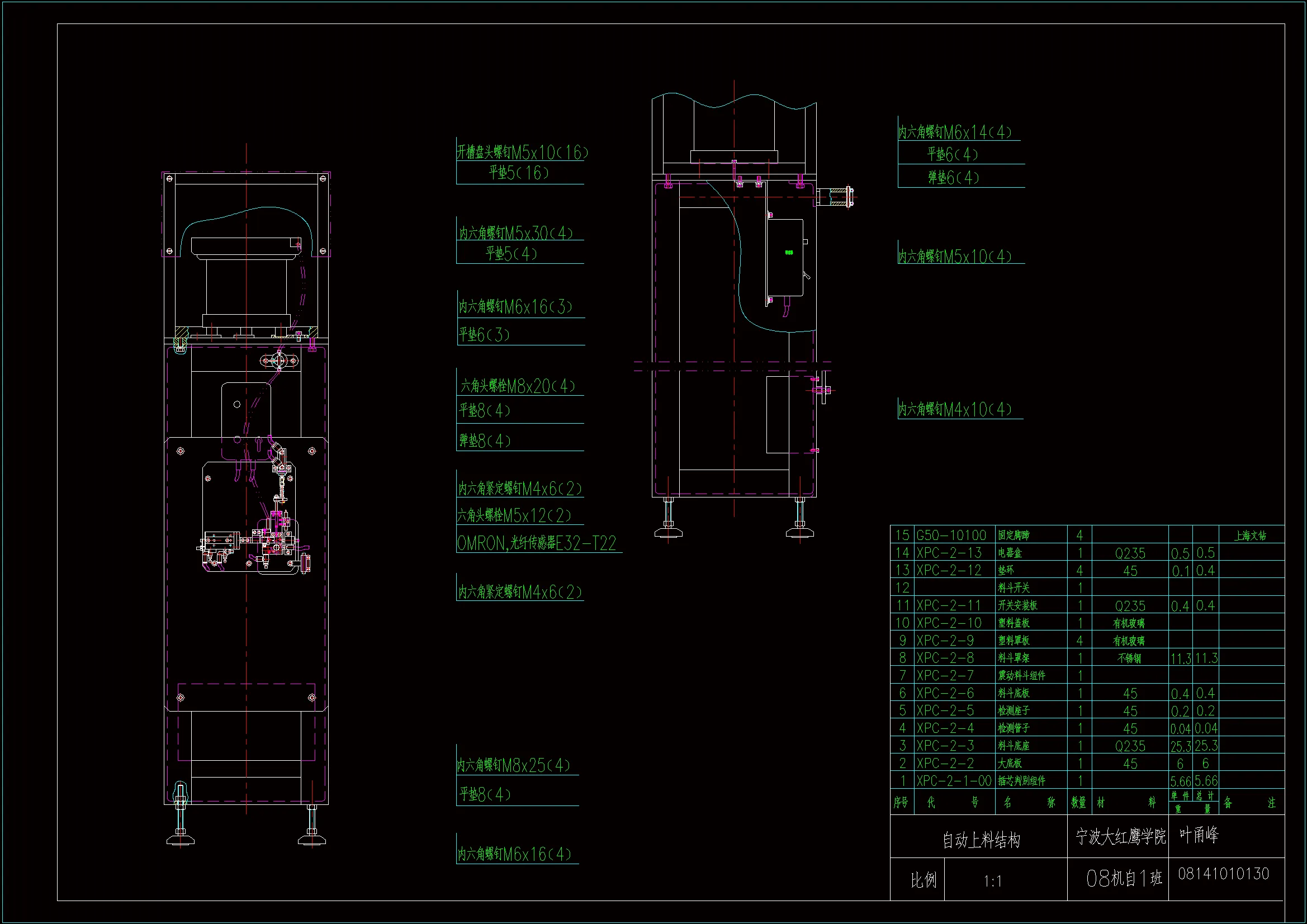Click the 内六角螺钉M4x10(4) annotation

pyautogui.click(x=955, y=409)
